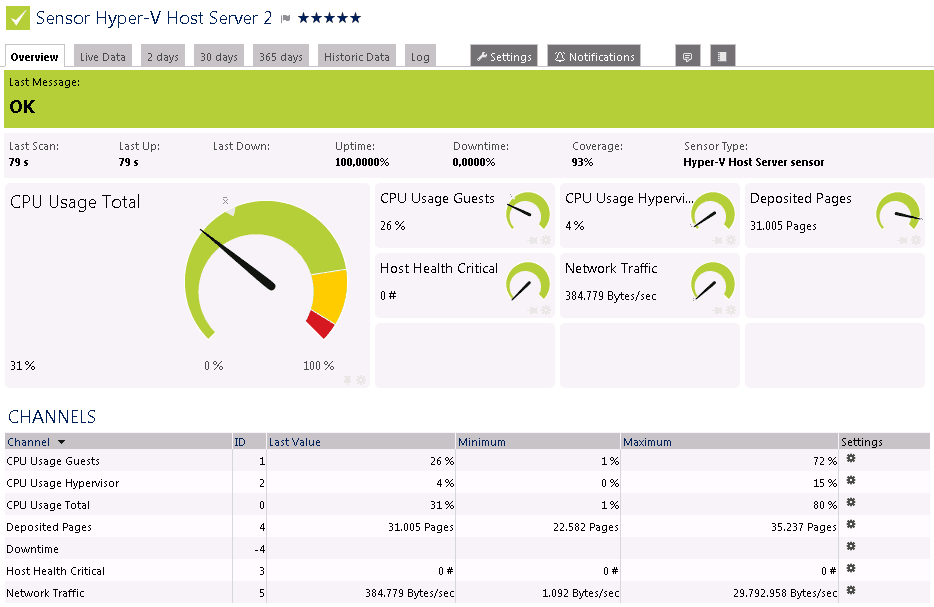The width and height of the screenshot is (934, 607).
Task: Click the Settings button
Action: pyautogui.click(x=504, y=57)
